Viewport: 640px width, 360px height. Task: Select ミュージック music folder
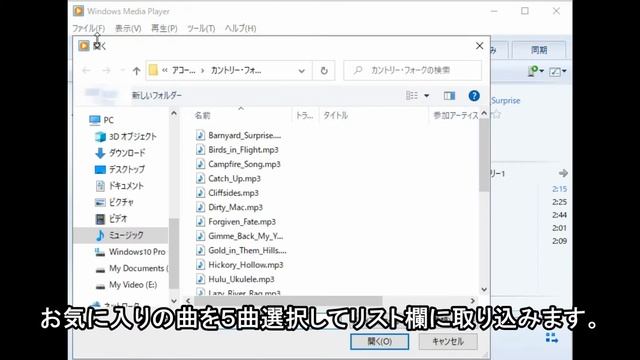click(120, 235)
